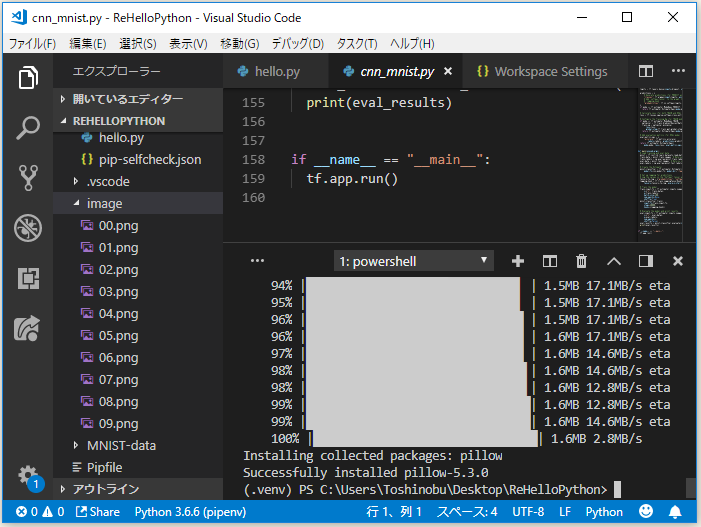The height and width of the screenshot is (527, 701).
Task: Open the editor's more actions ellipsis
Action: [x=678, y=71]
